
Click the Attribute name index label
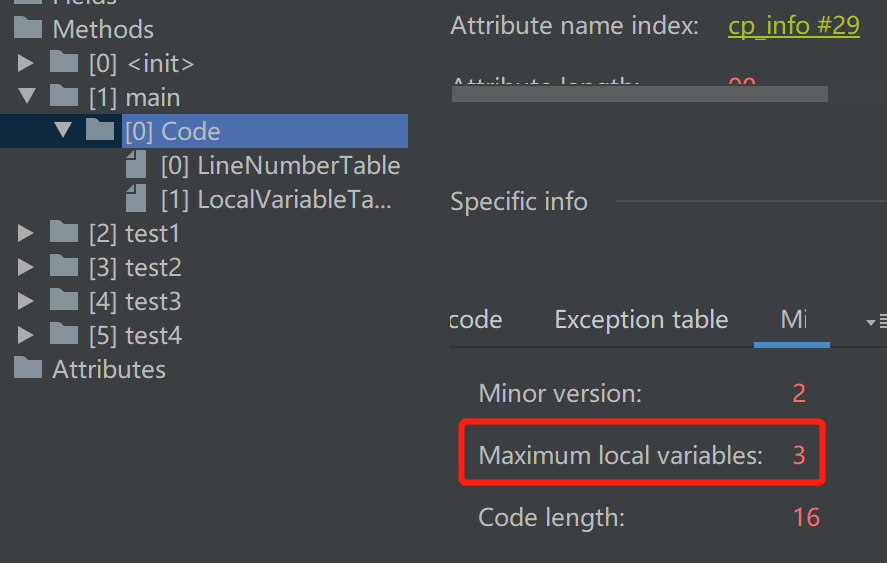(574, 25)
